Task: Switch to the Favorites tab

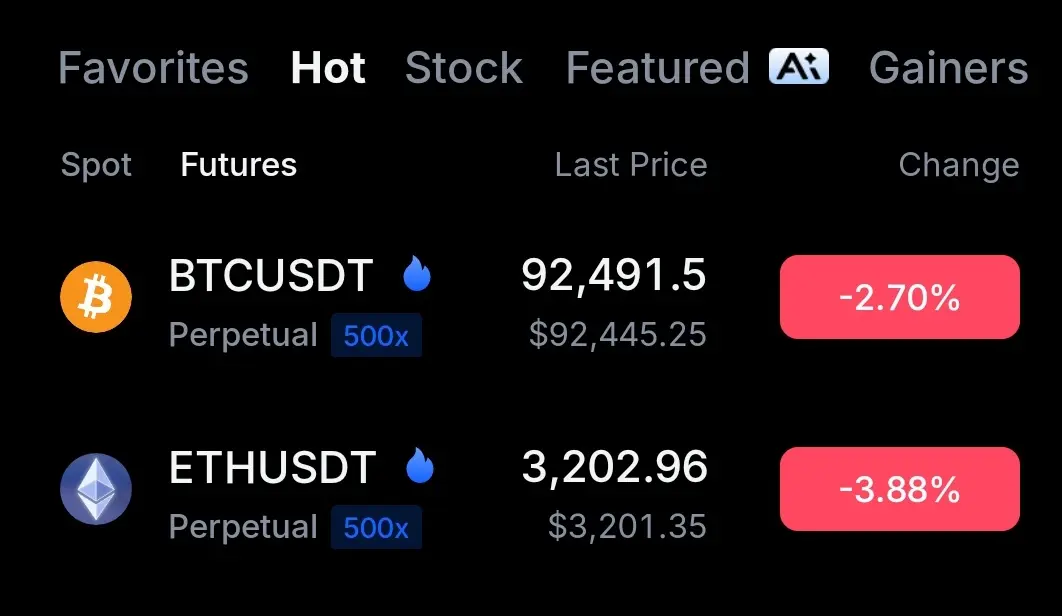Action: point(153,68)
